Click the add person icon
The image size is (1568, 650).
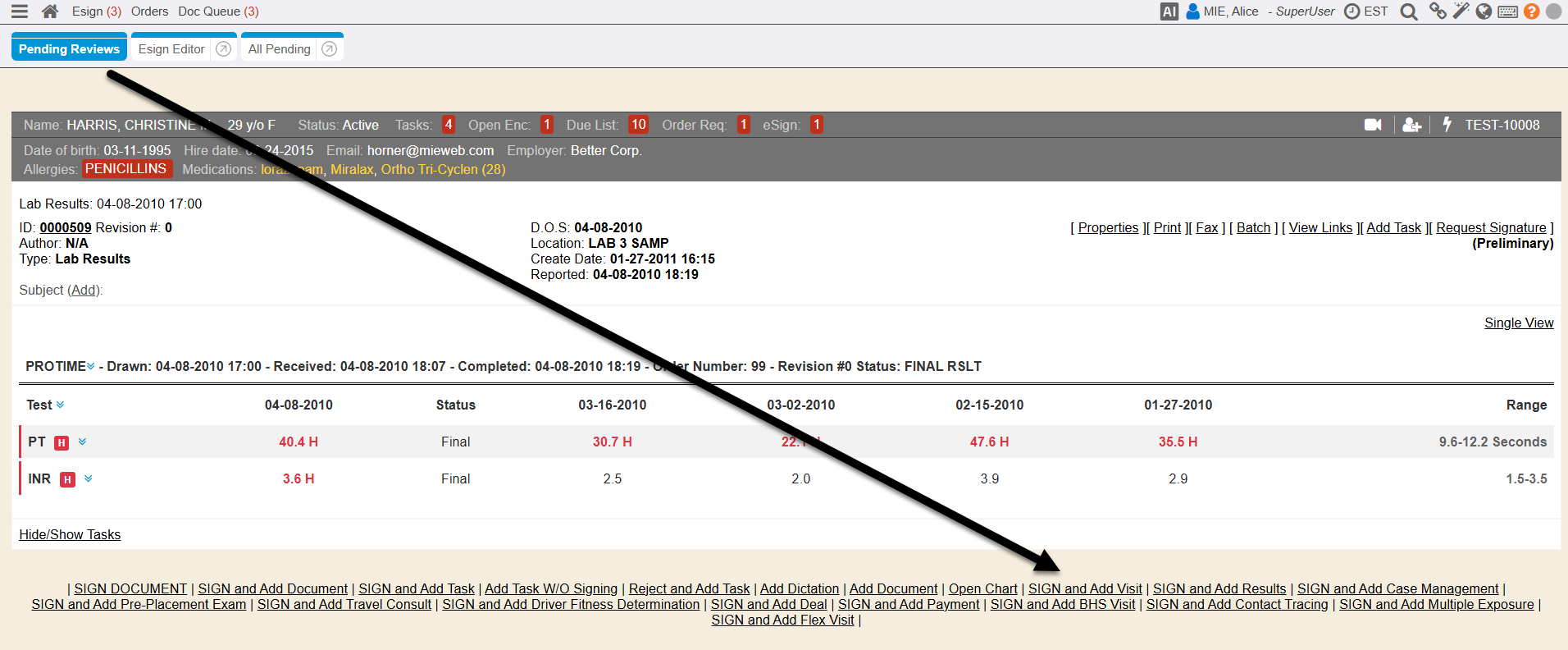[1411, 125]
